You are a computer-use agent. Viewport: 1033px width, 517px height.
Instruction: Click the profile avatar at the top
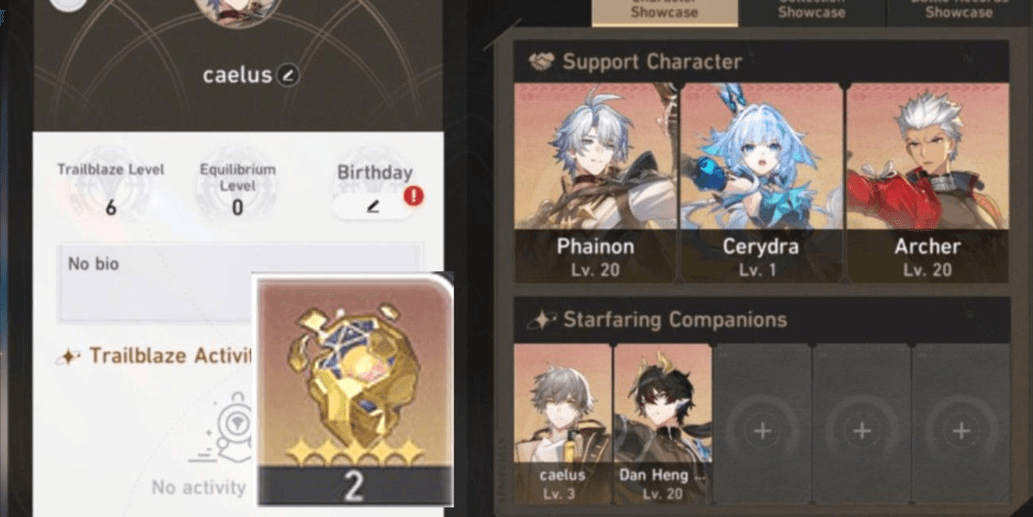[238, 7]
